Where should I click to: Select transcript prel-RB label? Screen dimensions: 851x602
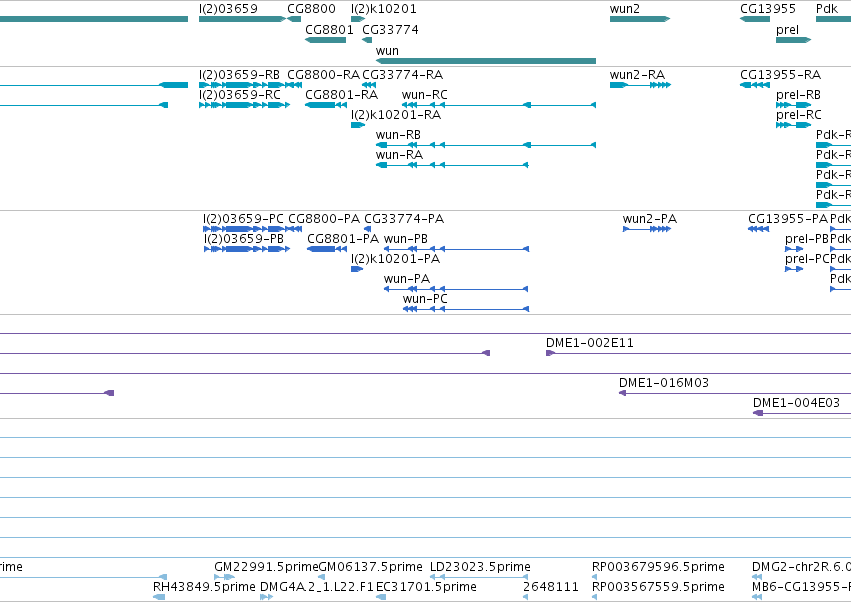point(798,95)
